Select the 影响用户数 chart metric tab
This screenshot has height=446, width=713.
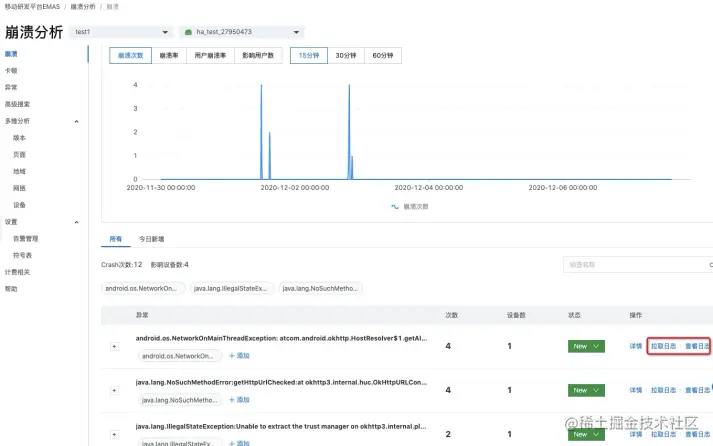(258, 55)
